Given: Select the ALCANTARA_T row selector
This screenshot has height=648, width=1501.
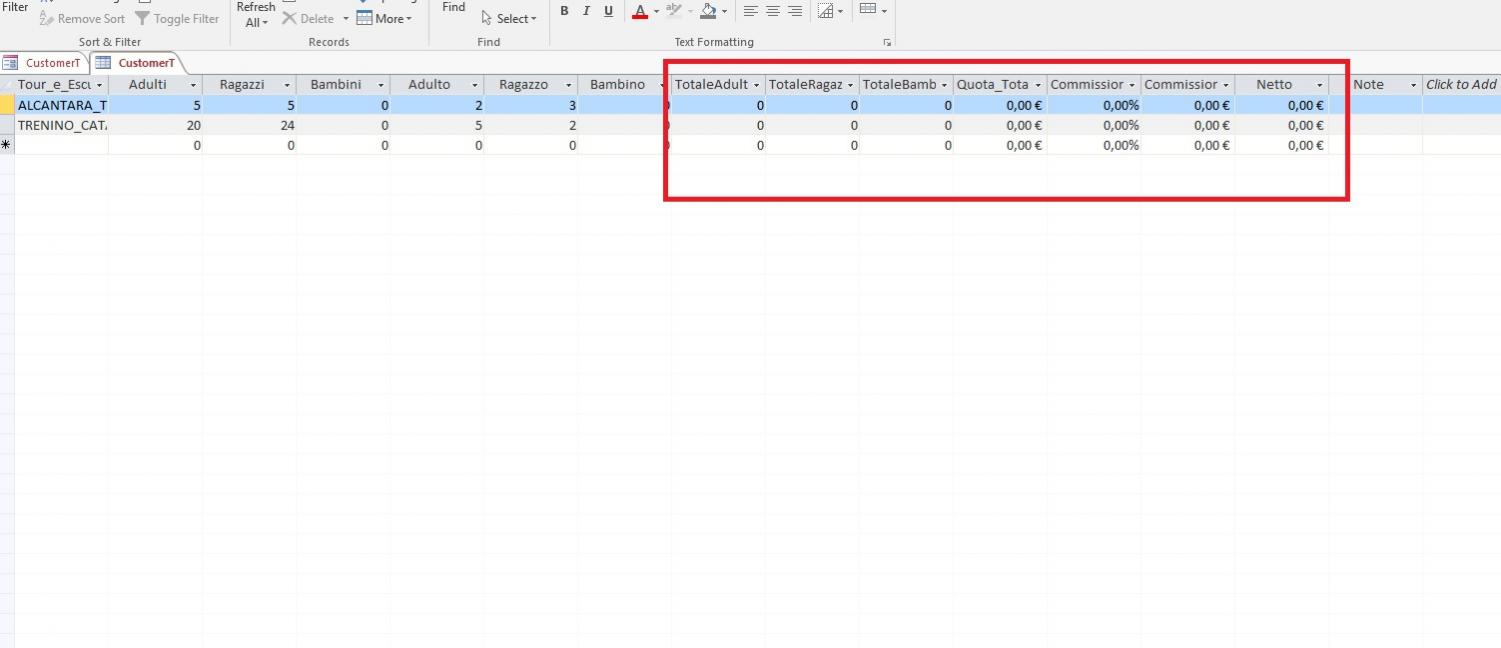Looking at the screenshot, I should (7, 105).
